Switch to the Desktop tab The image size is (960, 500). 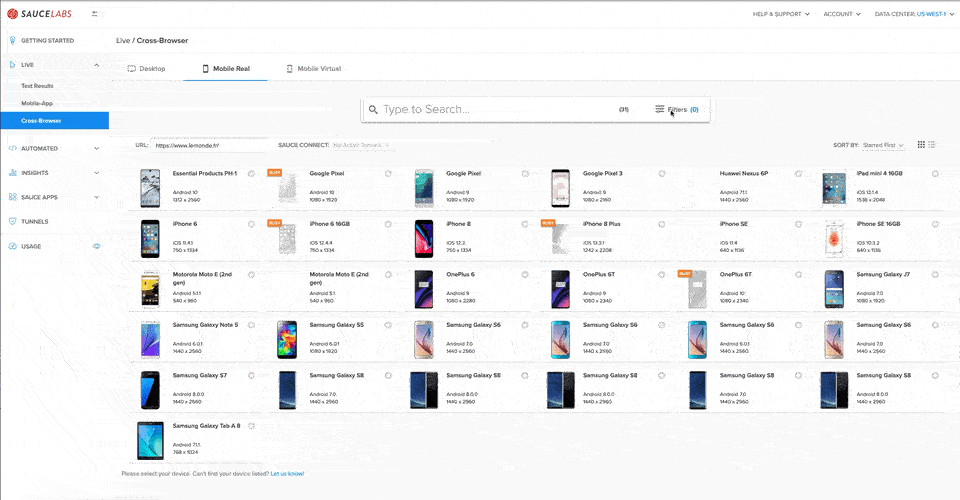pyautogui.click(x=146, y=69)
